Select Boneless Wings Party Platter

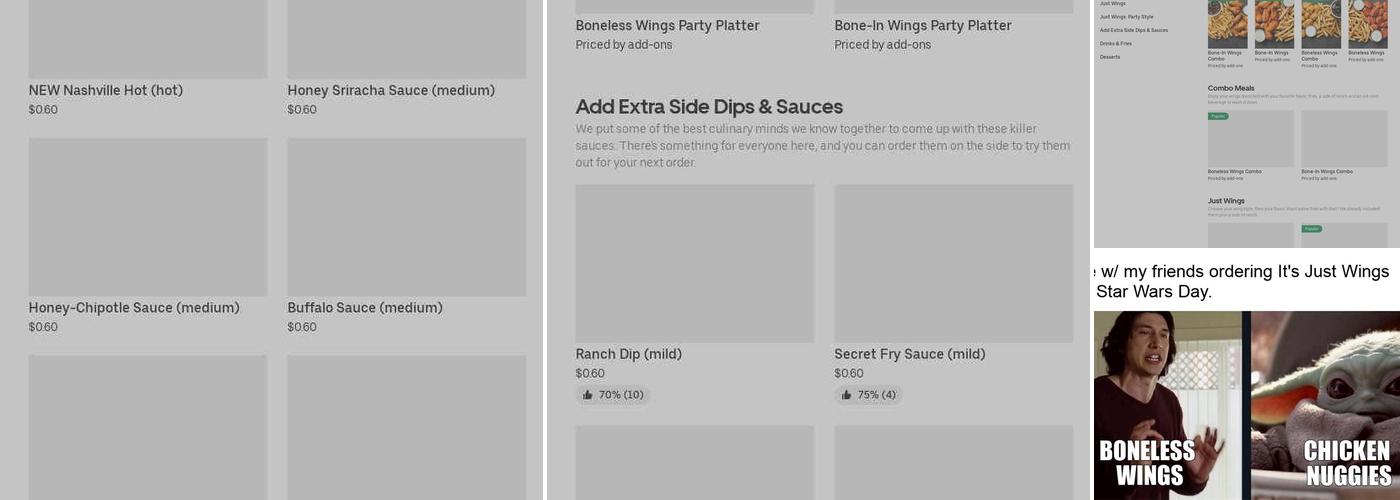(668, 26)
